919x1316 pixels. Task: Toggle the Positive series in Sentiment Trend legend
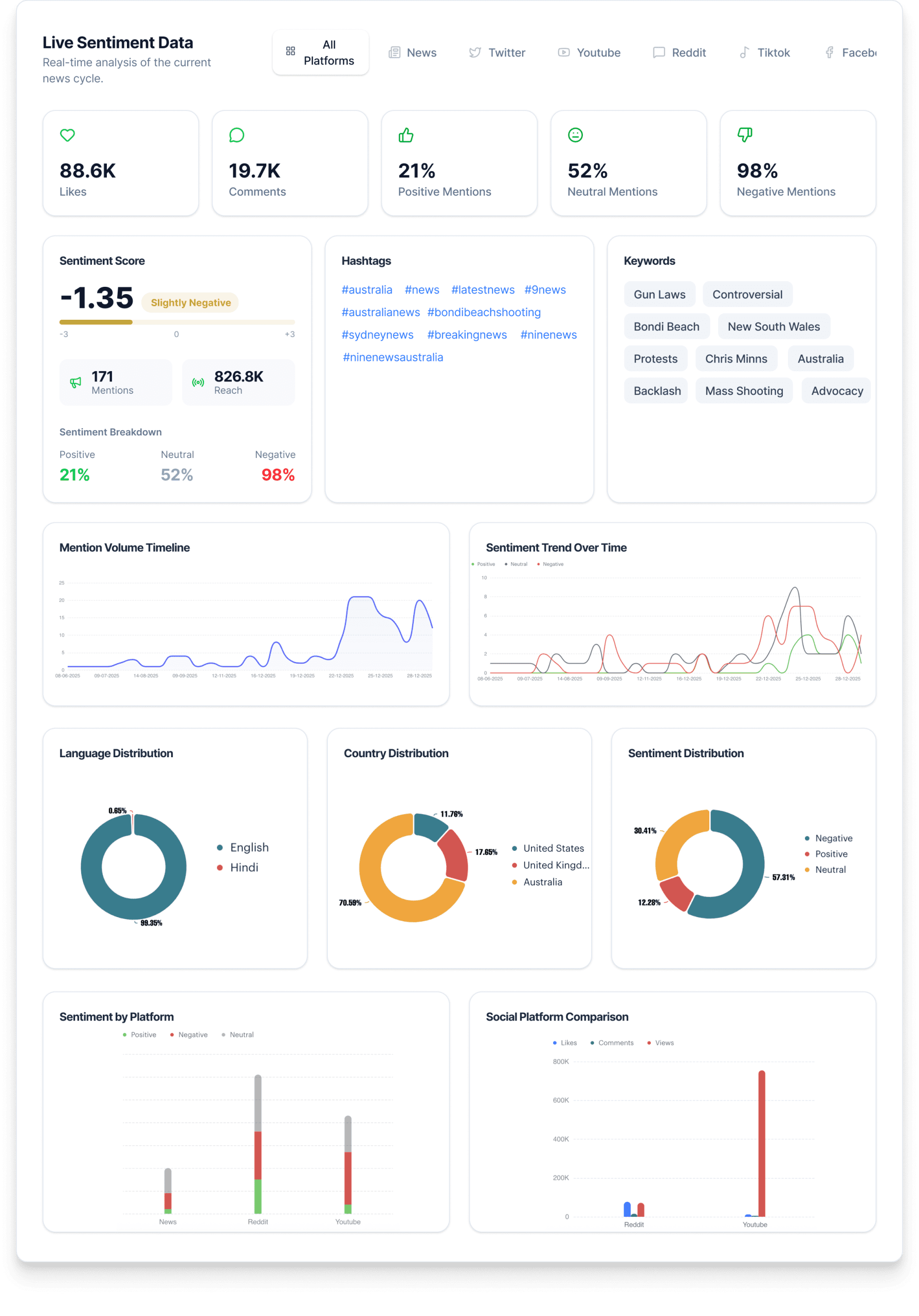(485, 564)
